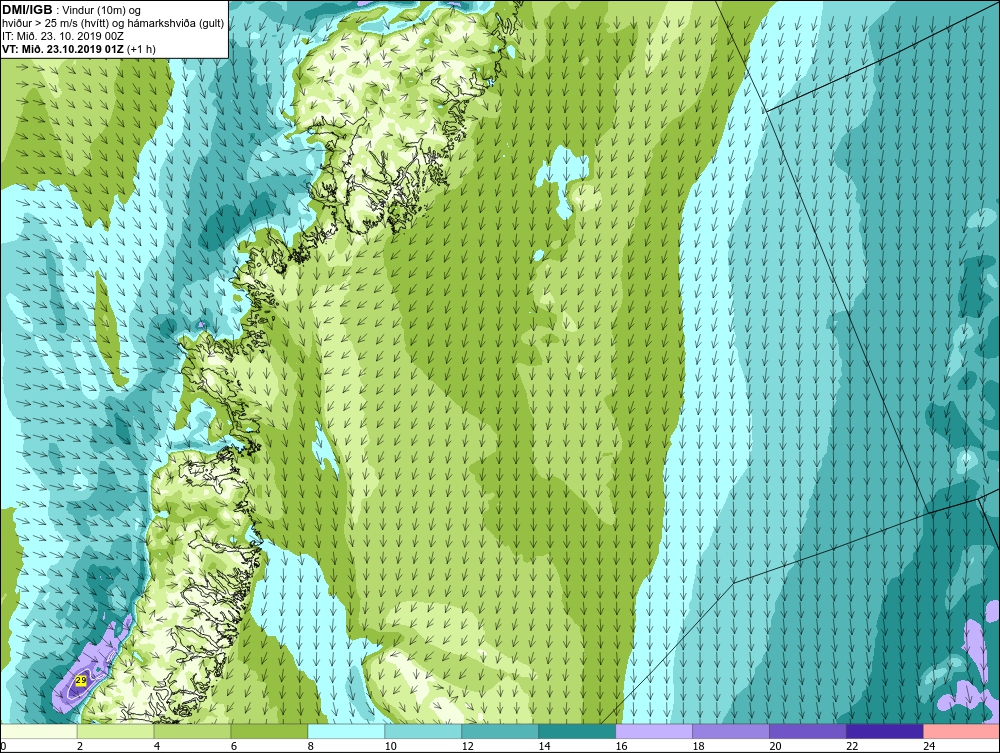This screenshot has width=1000, height=753.
Task: Click the 18–20 m/s purple legend swatch
Action: 731,731
